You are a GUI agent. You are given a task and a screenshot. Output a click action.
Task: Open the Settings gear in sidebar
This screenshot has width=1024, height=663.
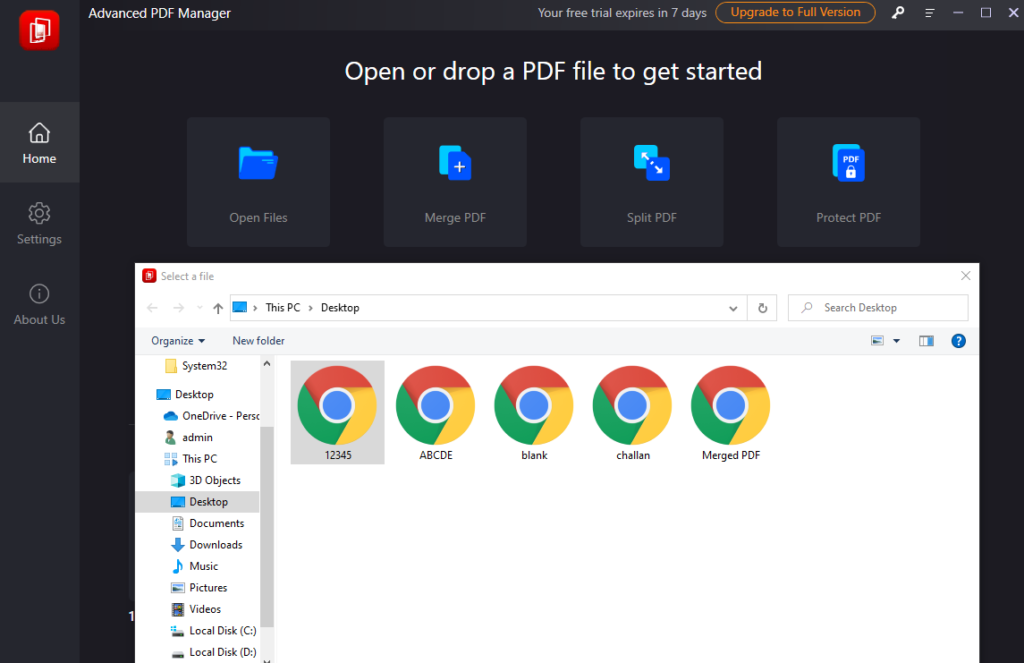coord(39,223)
